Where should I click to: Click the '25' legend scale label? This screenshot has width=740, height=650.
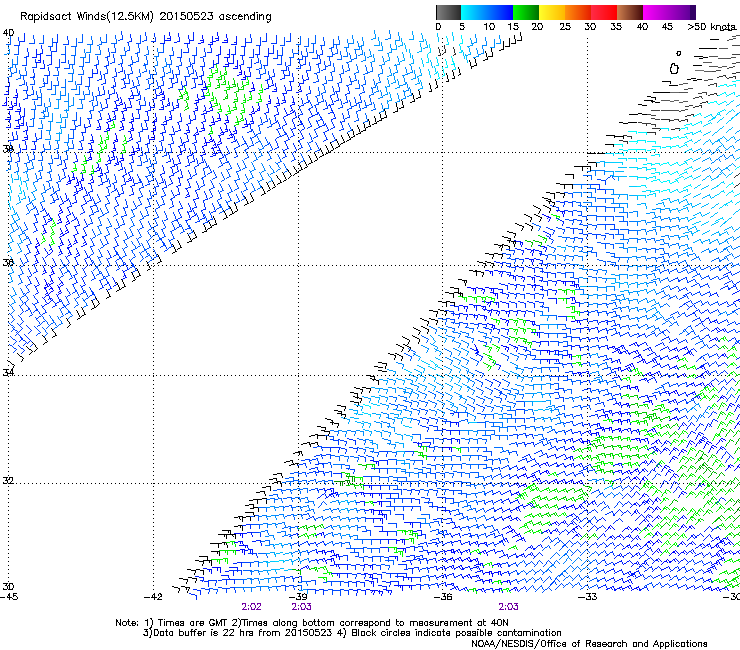(565, 27)
